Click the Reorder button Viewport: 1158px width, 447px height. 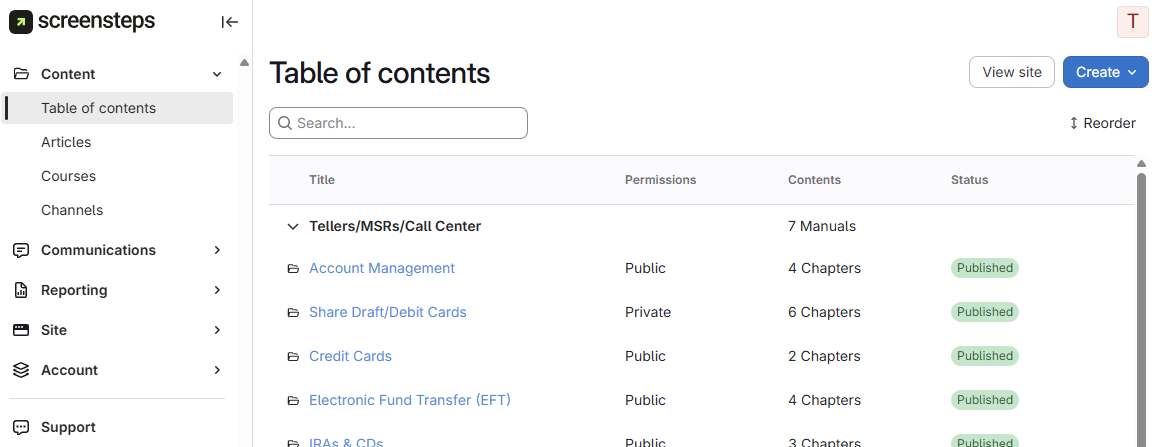pyautogui.click(x=1102, y=123)
